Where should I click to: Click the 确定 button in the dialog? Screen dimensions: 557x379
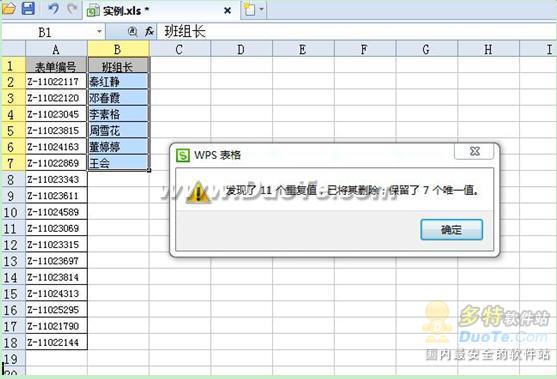451,229
